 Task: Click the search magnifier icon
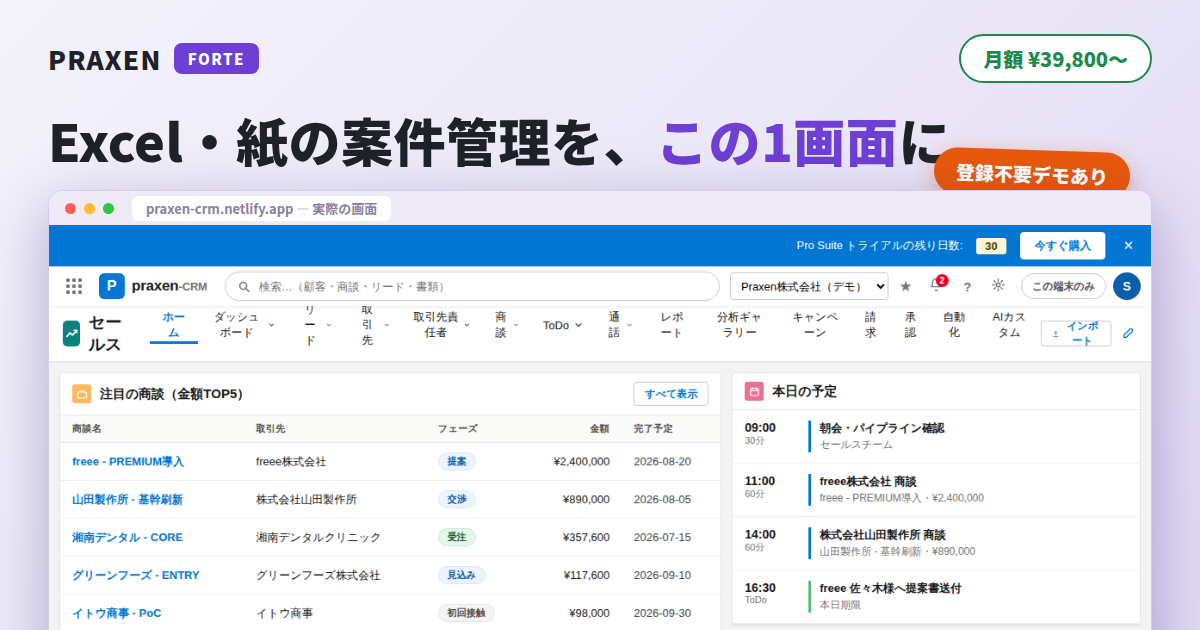(244, 286)
